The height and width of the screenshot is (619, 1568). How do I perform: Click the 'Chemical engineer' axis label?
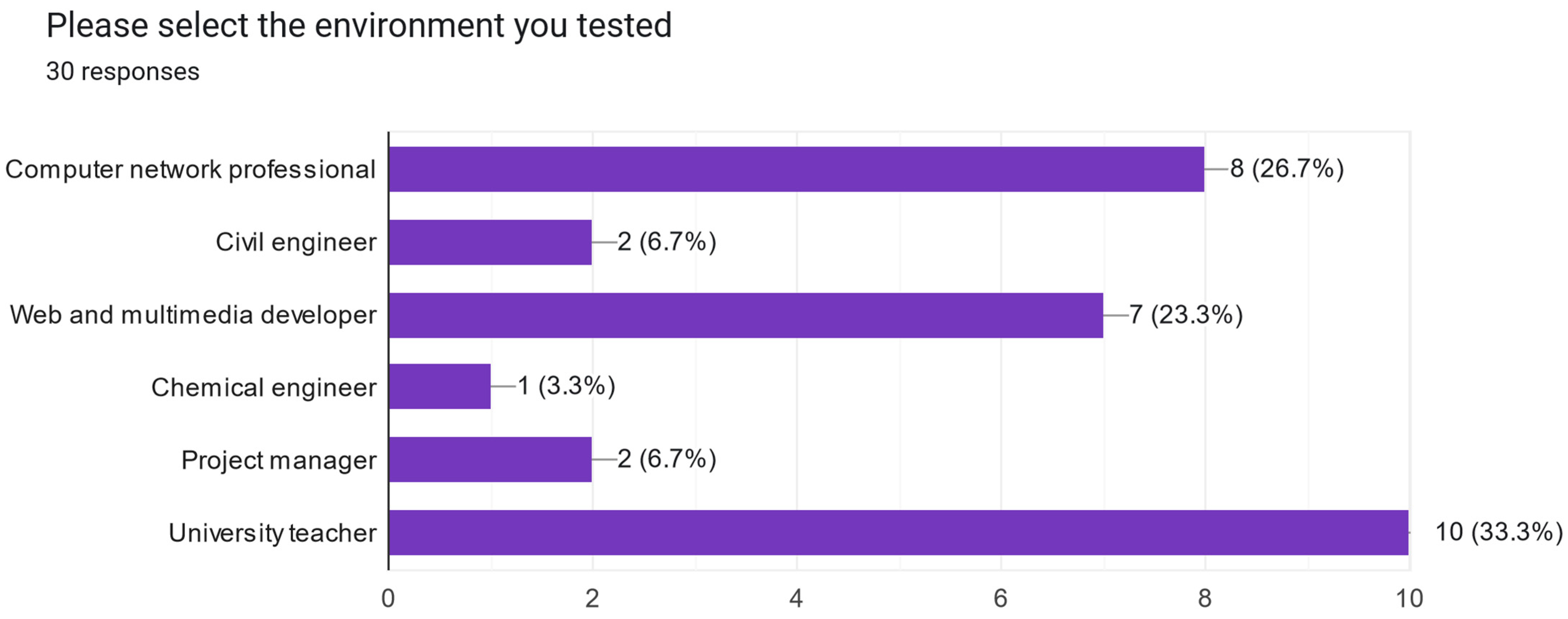pyautogui.click(x=264, y=388)
